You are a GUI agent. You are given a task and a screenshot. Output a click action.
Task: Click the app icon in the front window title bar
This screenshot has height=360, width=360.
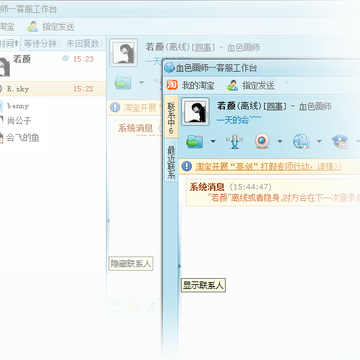(170, 68)
